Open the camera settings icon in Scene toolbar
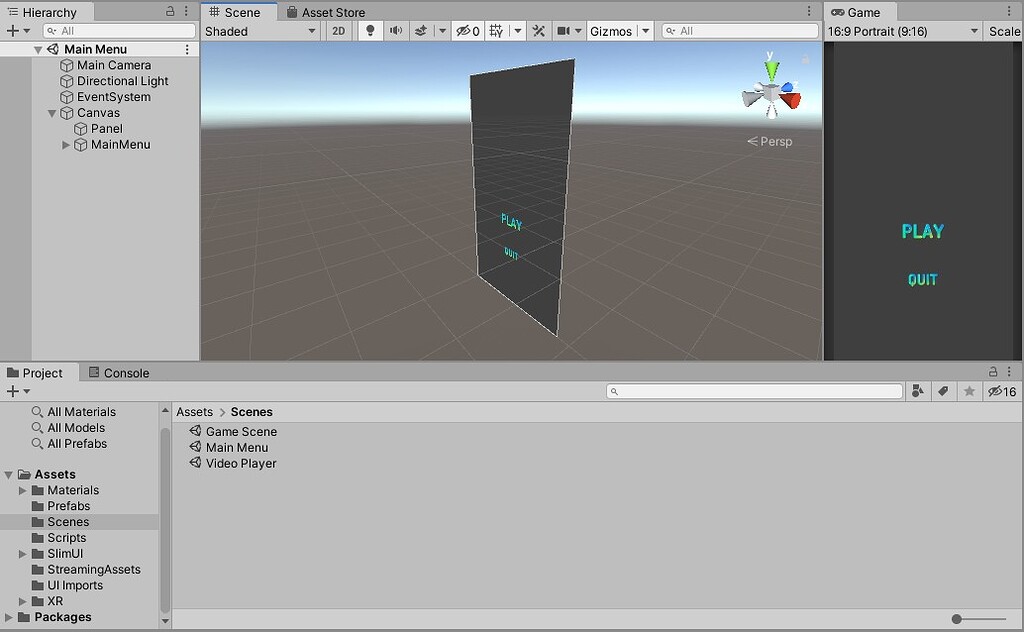Screen dimensions: 1024x632 click(566, 31)
